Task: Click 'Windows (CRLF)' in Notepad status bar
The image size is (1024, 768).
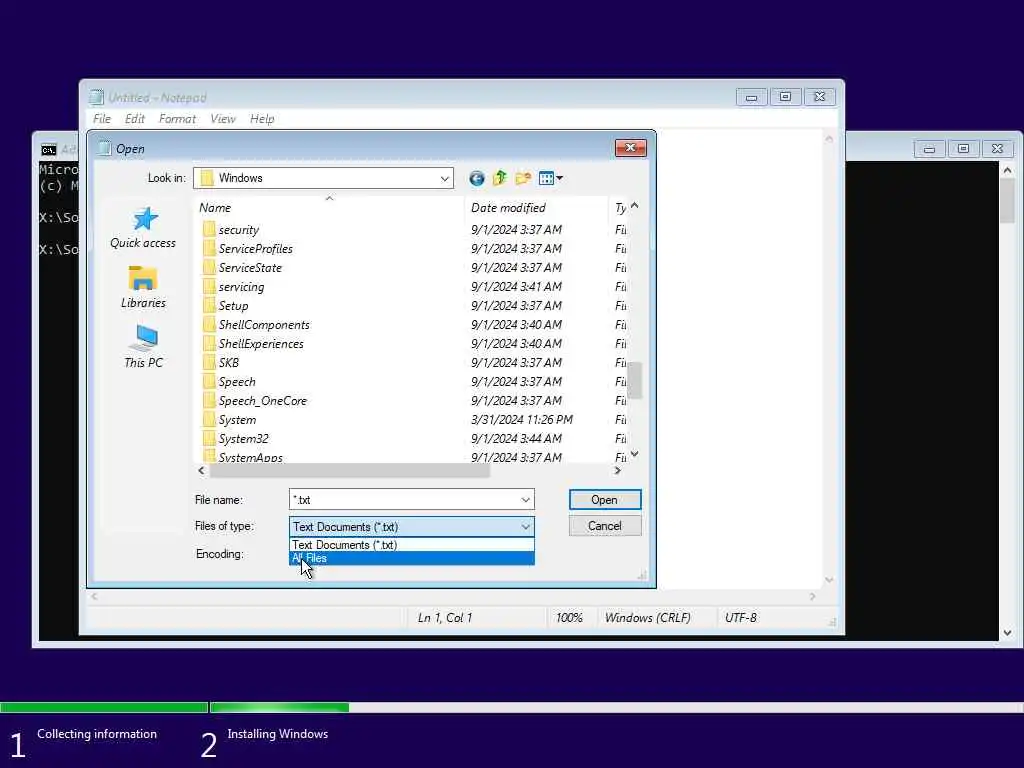Action: [x=647, y=618]
